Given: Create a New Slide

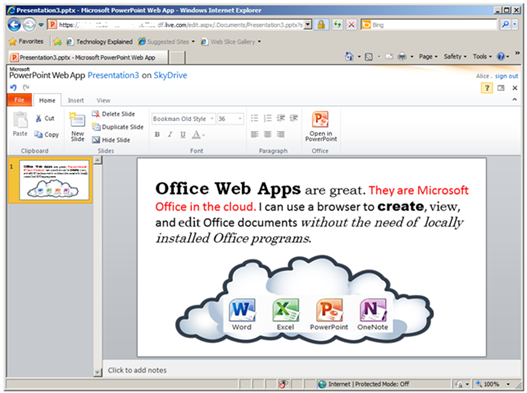Looking at the screenshot, I should coord(77,127).
